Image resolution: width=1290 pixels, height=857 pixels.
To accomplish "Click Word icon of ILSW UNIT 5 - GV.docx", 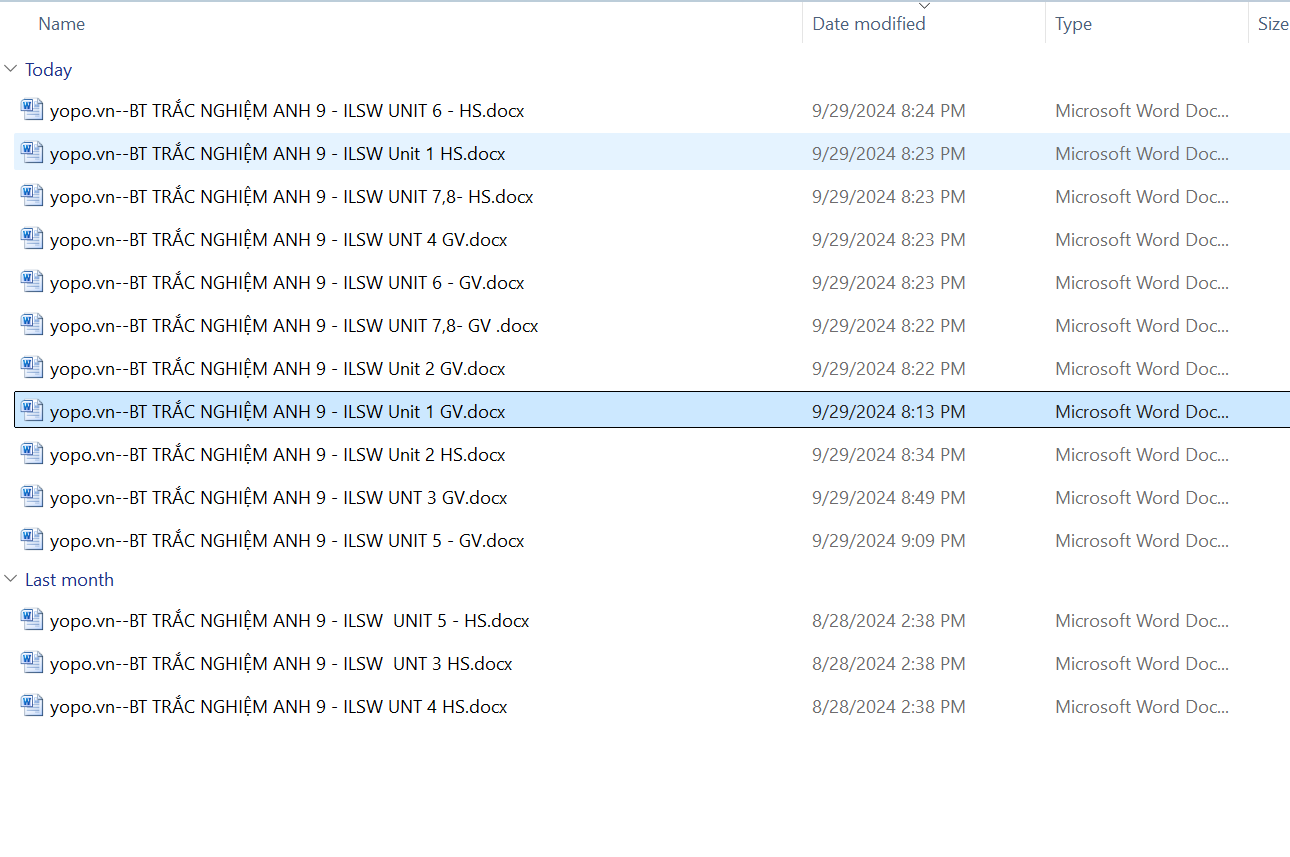I will pos(32,540).
